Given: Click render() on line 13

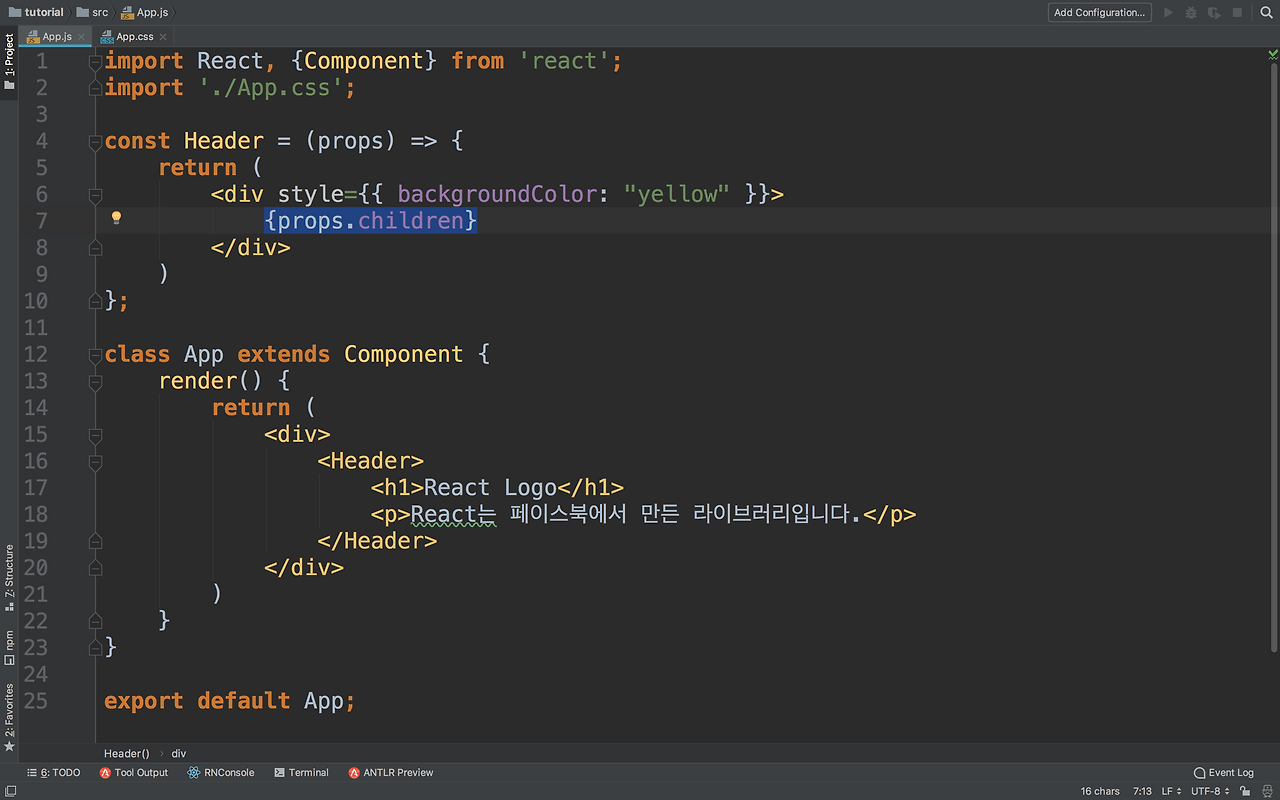Looking at the screenshot, I should 211,381.
